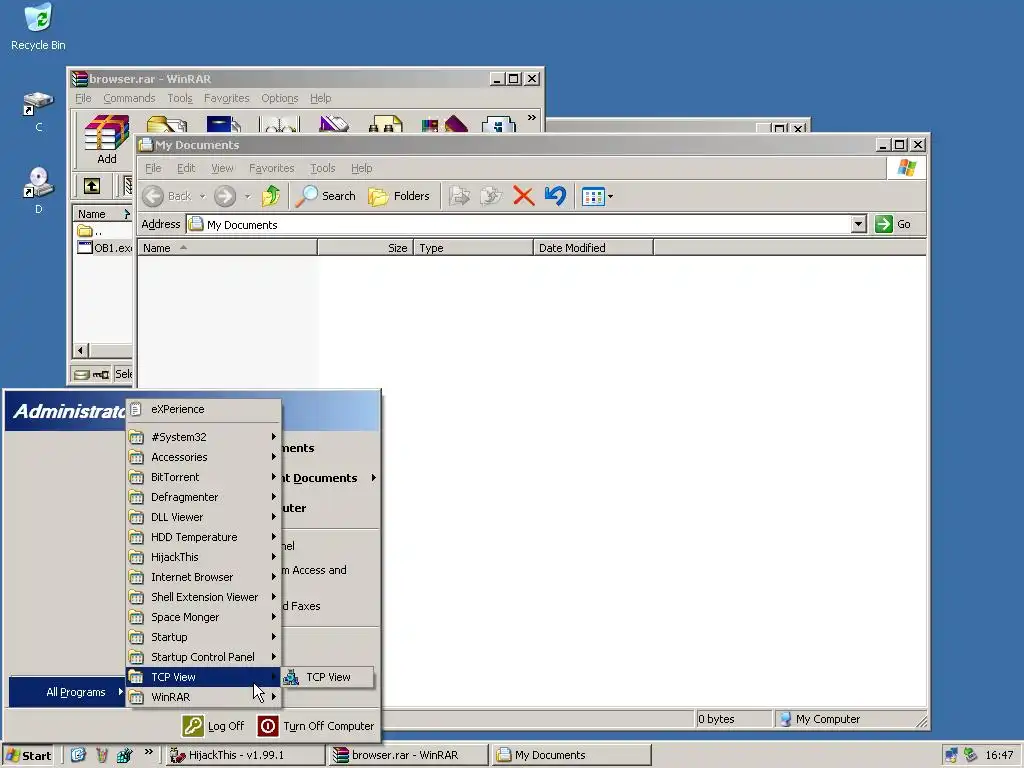Click the blue Undo icon
This screenshot has width=1024, height=768.
pyautogui.click(x=555, y=196)
